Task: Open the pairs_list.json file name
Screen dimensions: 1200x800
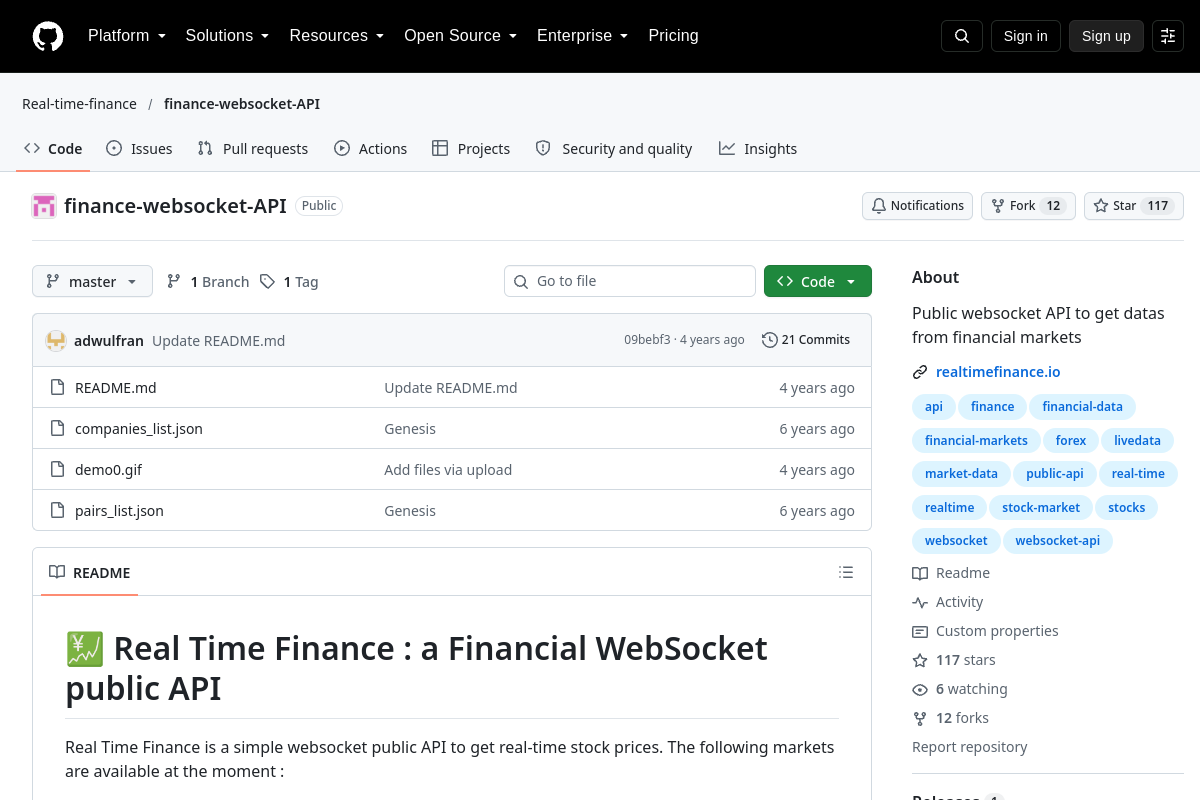Action: (119, 511)
